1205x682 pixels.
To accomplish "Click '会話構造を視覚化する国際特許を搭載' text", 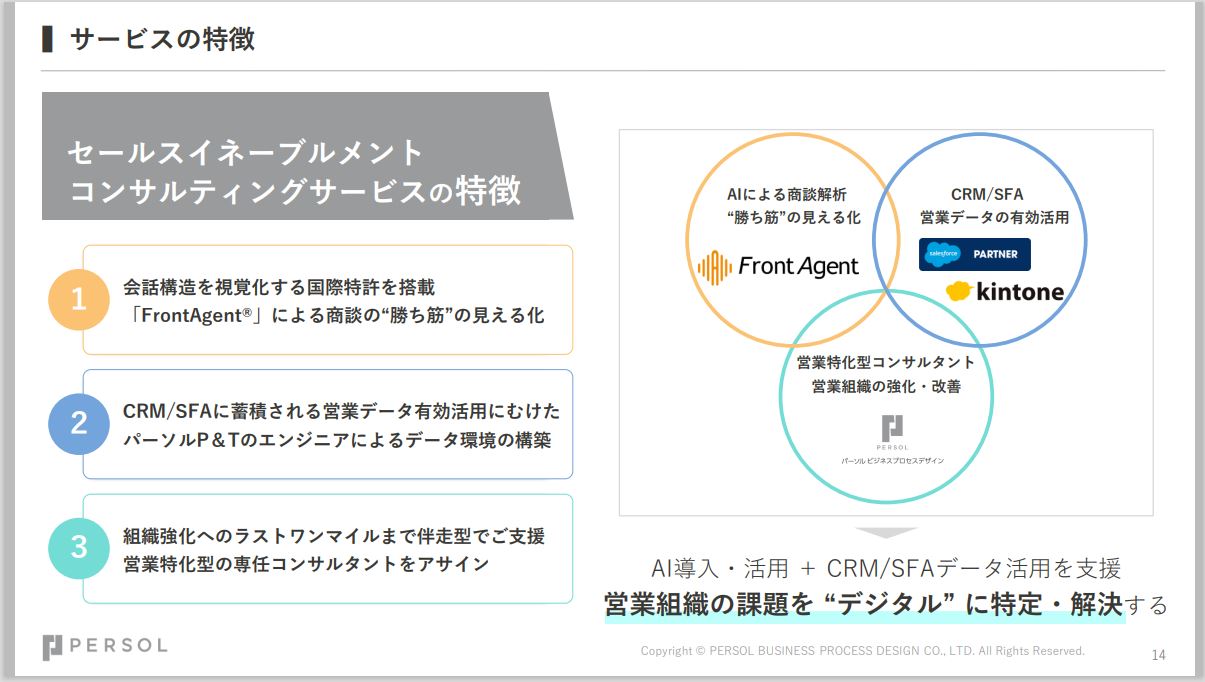I will (279, 287).
